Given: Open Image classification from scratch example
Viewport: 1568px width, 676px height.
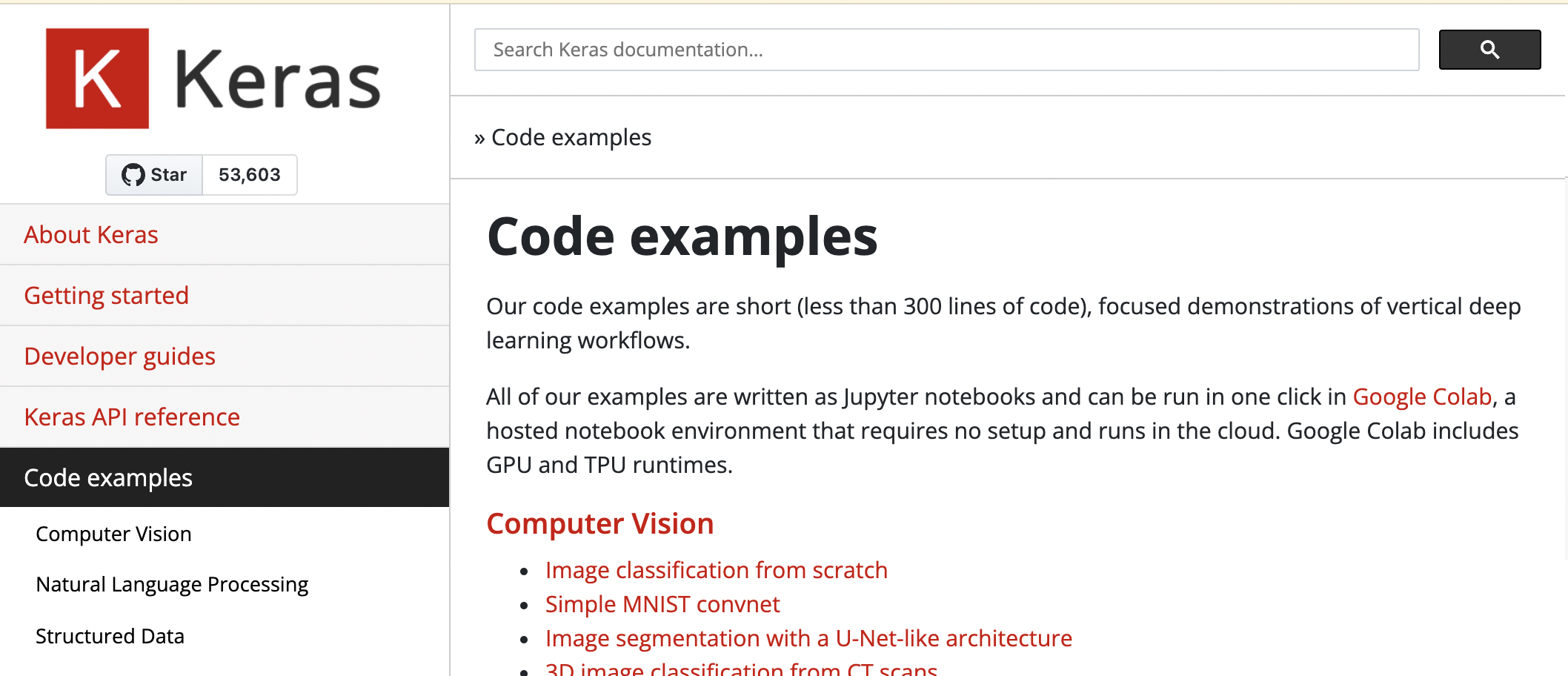Looking at the screenshot, I should (x=716, y=571).
